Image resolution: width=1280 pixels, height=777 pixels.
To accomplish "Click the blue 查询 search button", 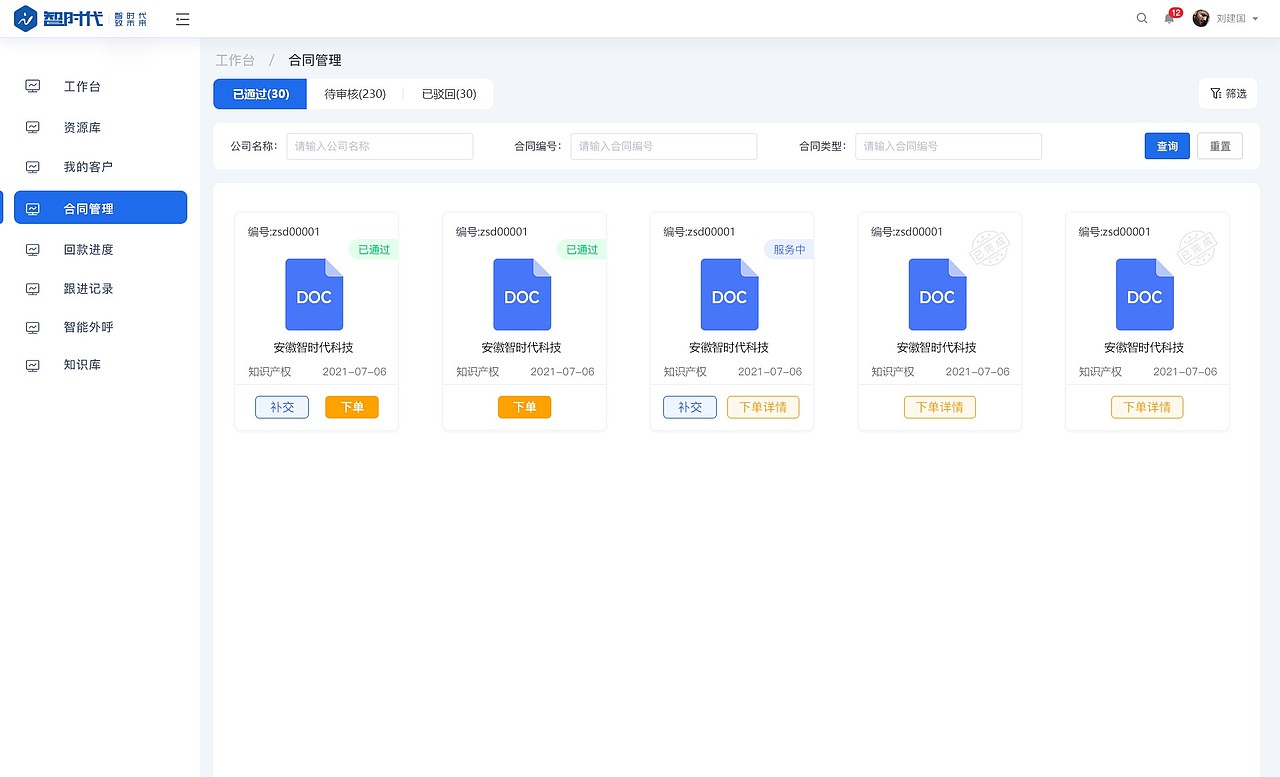I will coord(1166,146).
